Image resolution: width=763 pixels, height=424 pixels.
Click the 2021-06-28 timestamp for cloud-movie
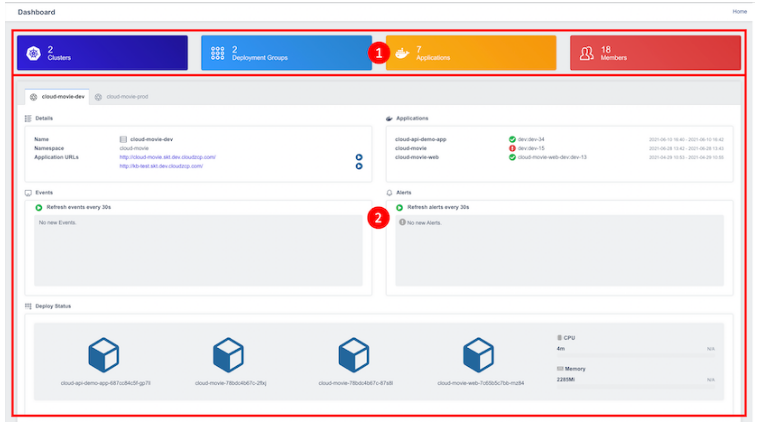coord(686,148)
